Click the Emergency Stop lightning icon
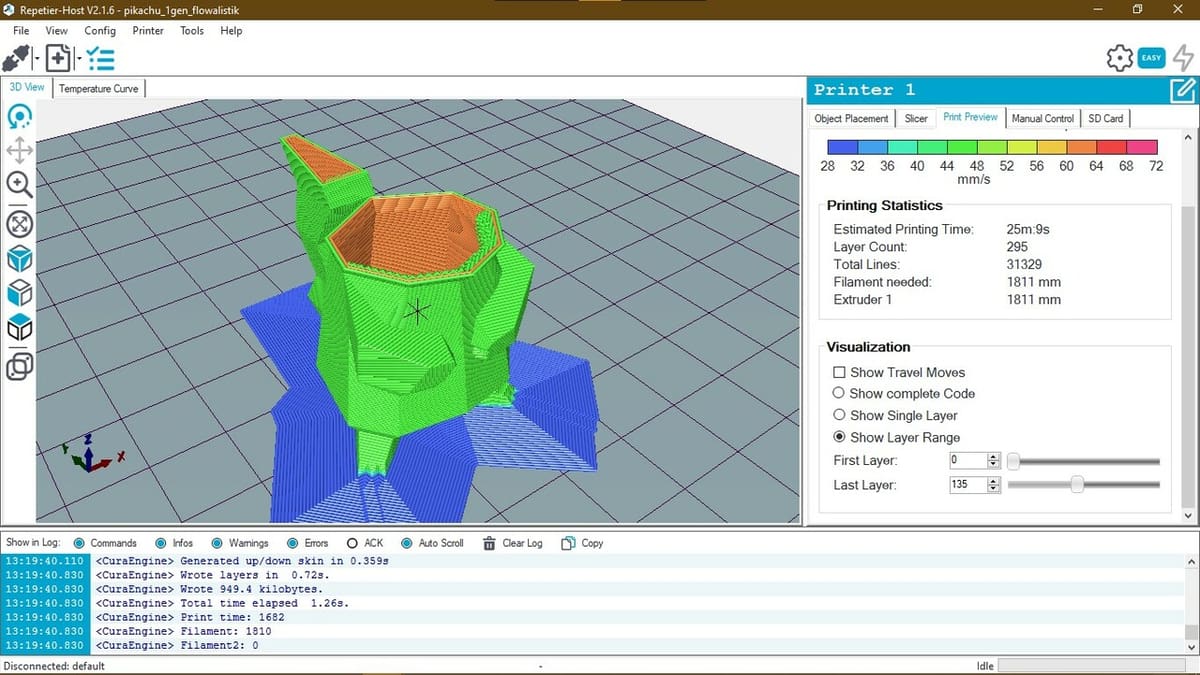Image resolution: width=1200 pixels, height=675 pixels. point(1182,58)
